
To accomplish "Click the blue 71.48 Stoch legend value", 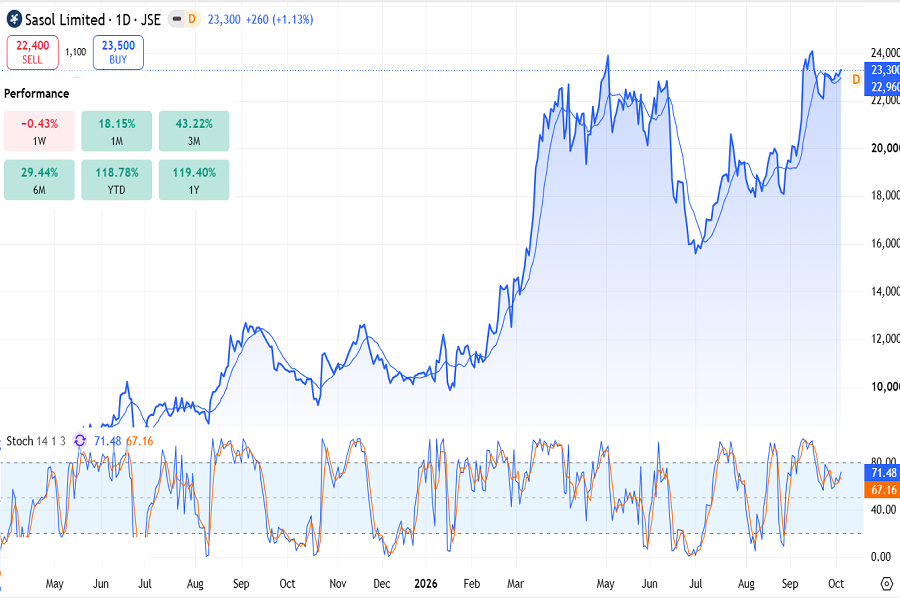I will (107, 441).
